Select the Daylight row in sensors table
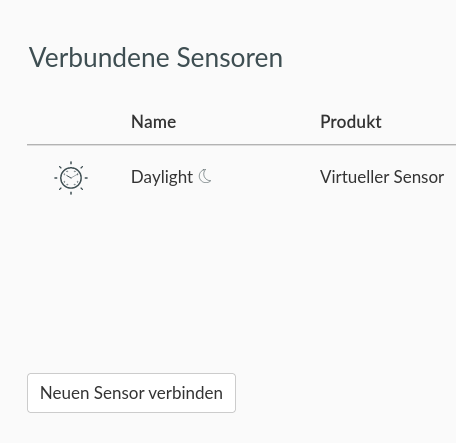456x443 pixels. point(241,178)
